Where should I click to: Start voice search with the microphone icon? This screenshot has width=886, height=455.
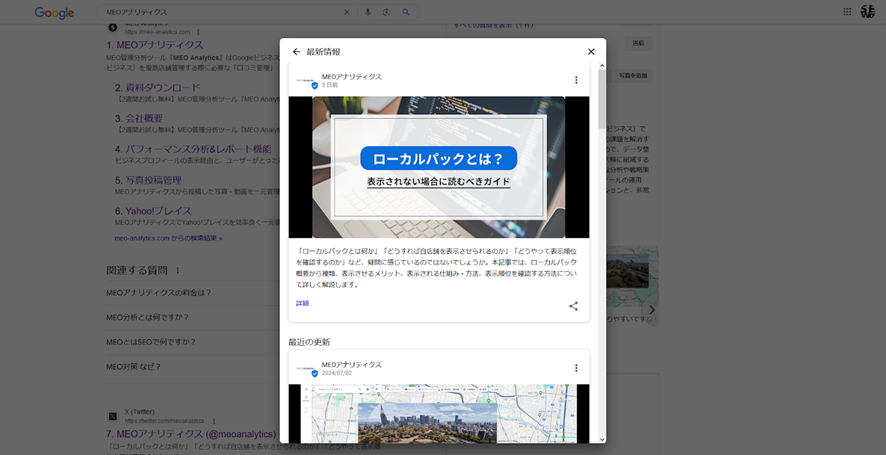click(368, 12)
